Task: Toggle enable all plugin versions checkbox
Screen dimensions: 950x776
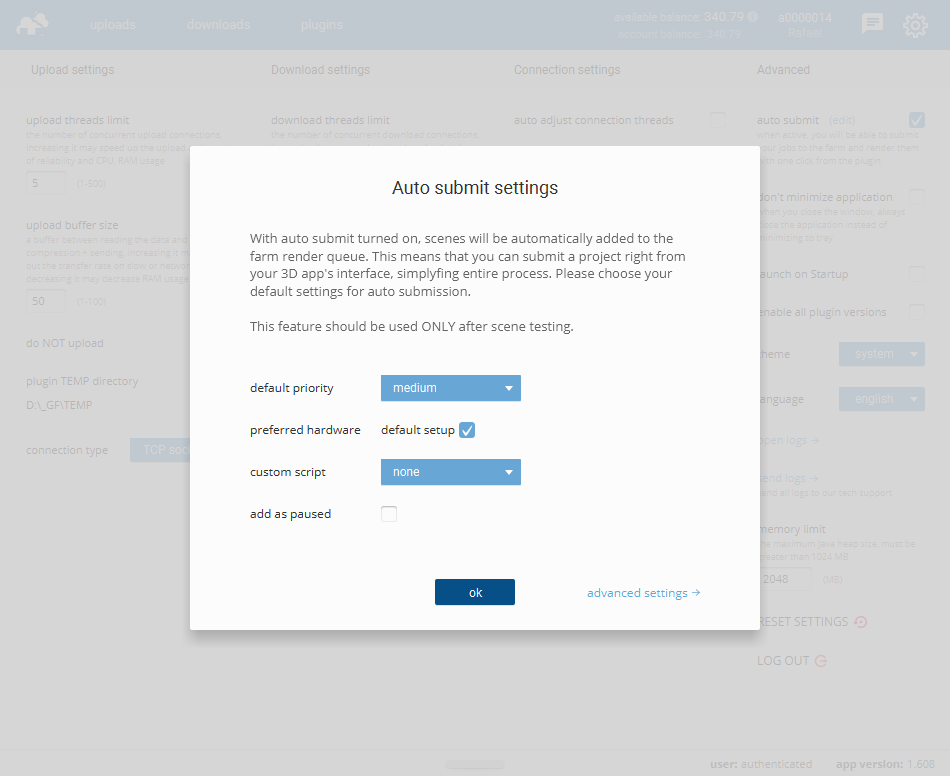Action: click(x=917, y=312)
